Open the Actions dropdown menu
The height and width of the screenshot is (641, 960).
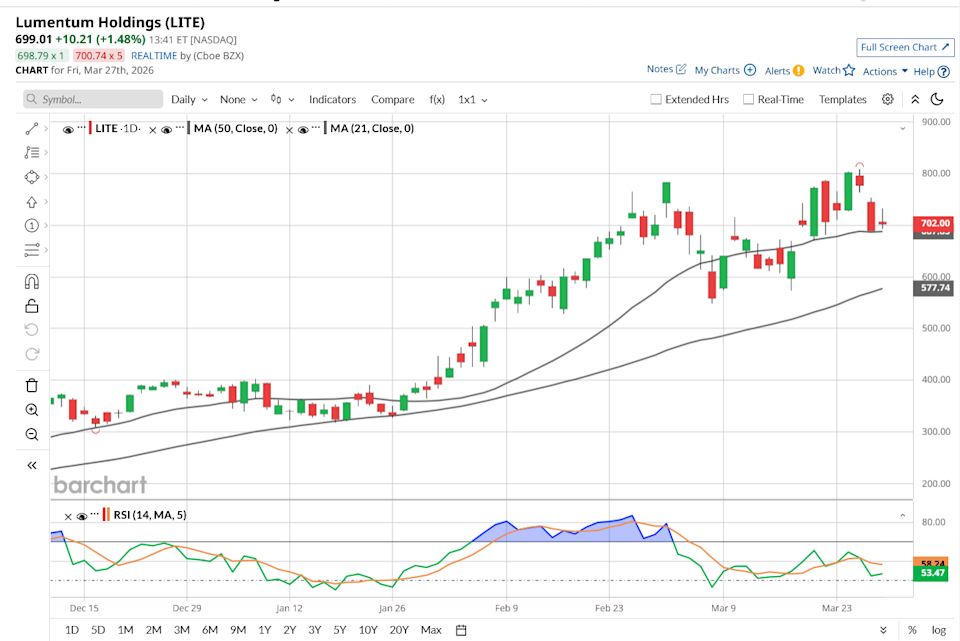[885, 71]
